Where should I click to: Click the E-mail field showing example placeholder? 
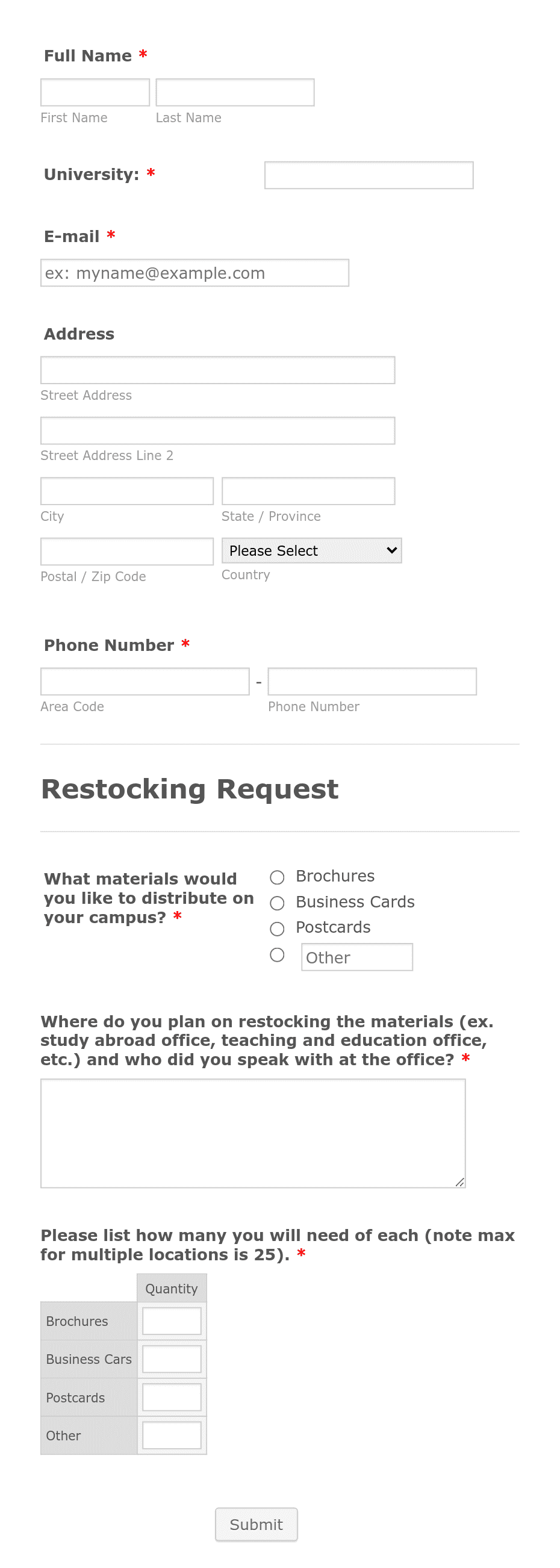(x=194, y=273)
